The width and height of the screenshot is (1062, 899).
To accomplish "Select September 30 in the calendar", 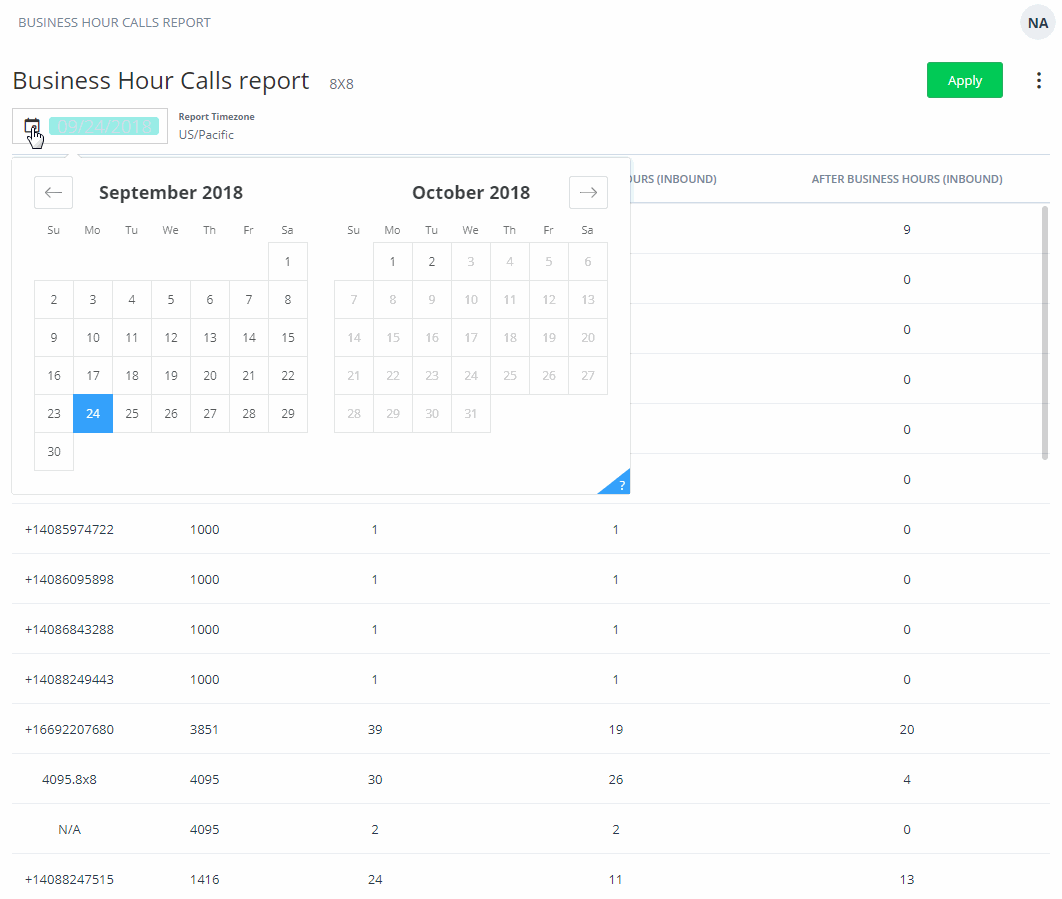I will [53, 451].
